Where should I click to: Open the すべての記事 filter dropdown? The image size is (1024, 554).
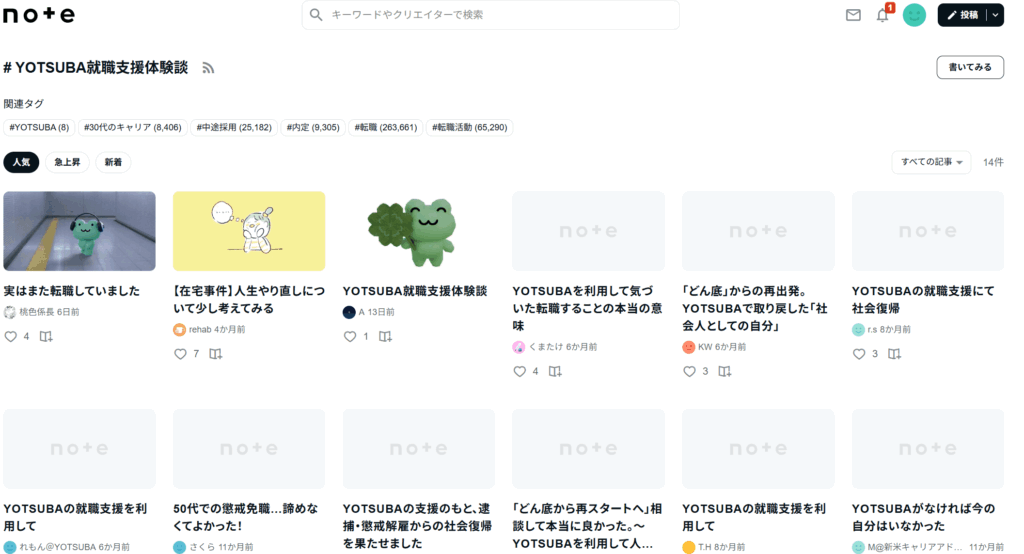coord(931,162)
